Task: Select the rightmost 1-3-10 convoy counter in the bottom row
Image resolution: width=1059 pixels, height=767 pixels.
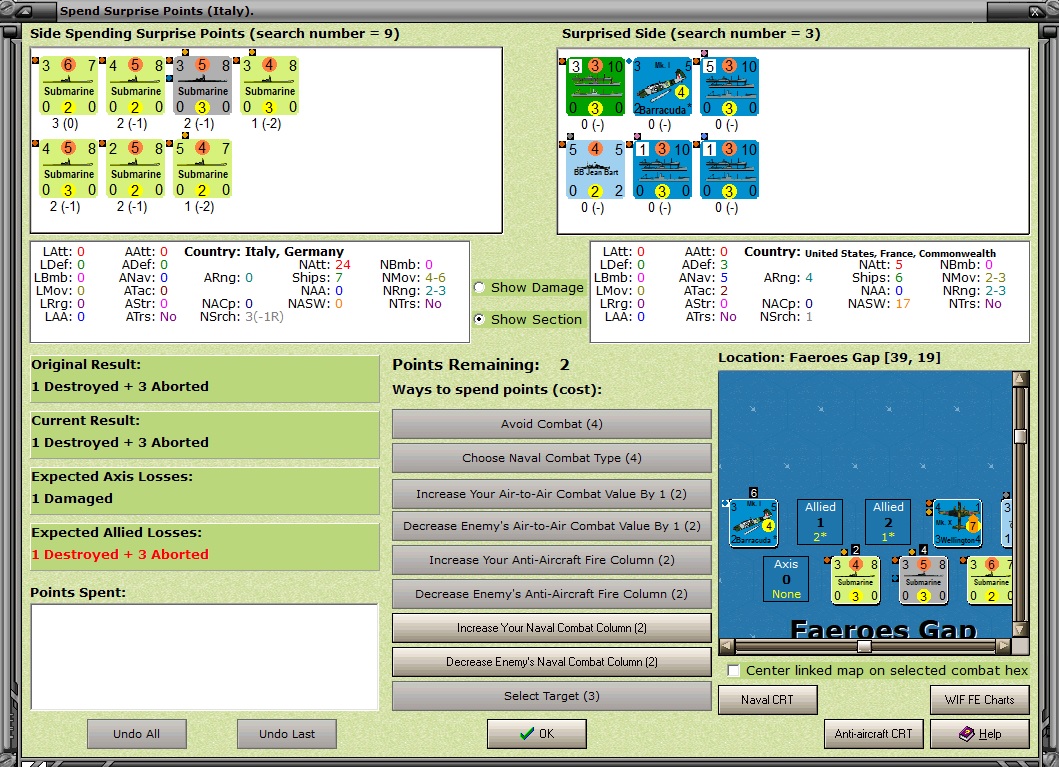Action: coord(729,169)
